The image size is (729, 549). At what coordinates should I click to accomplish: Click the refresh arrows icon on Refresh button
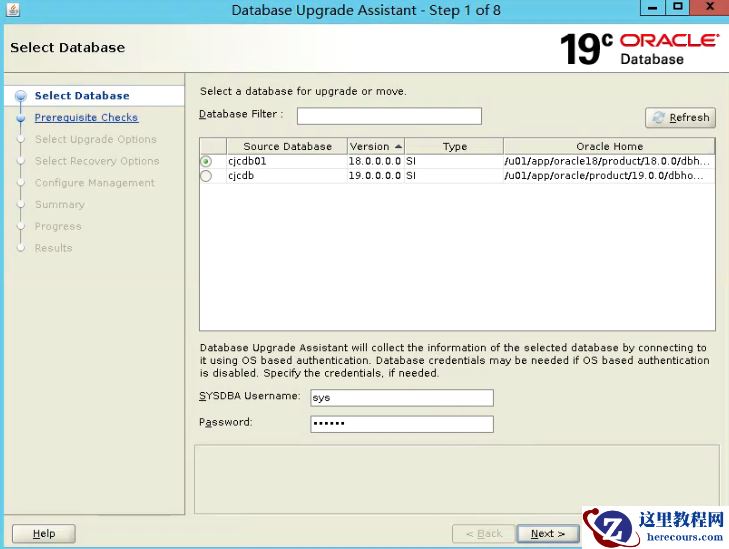[x=658, y=118]
